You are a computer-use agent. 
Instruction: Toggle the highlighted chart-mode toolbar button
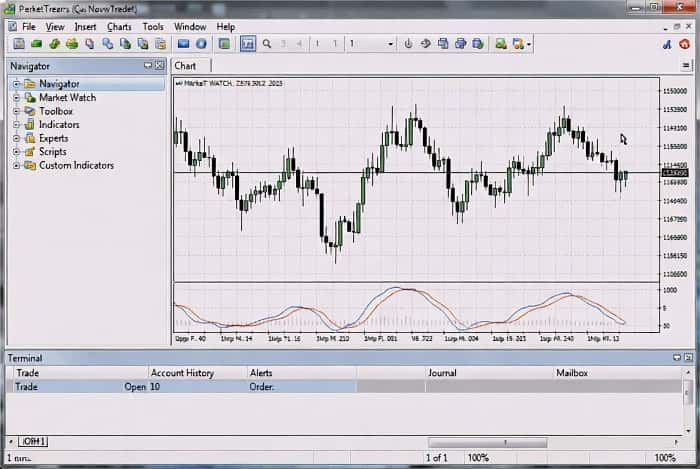247,44
